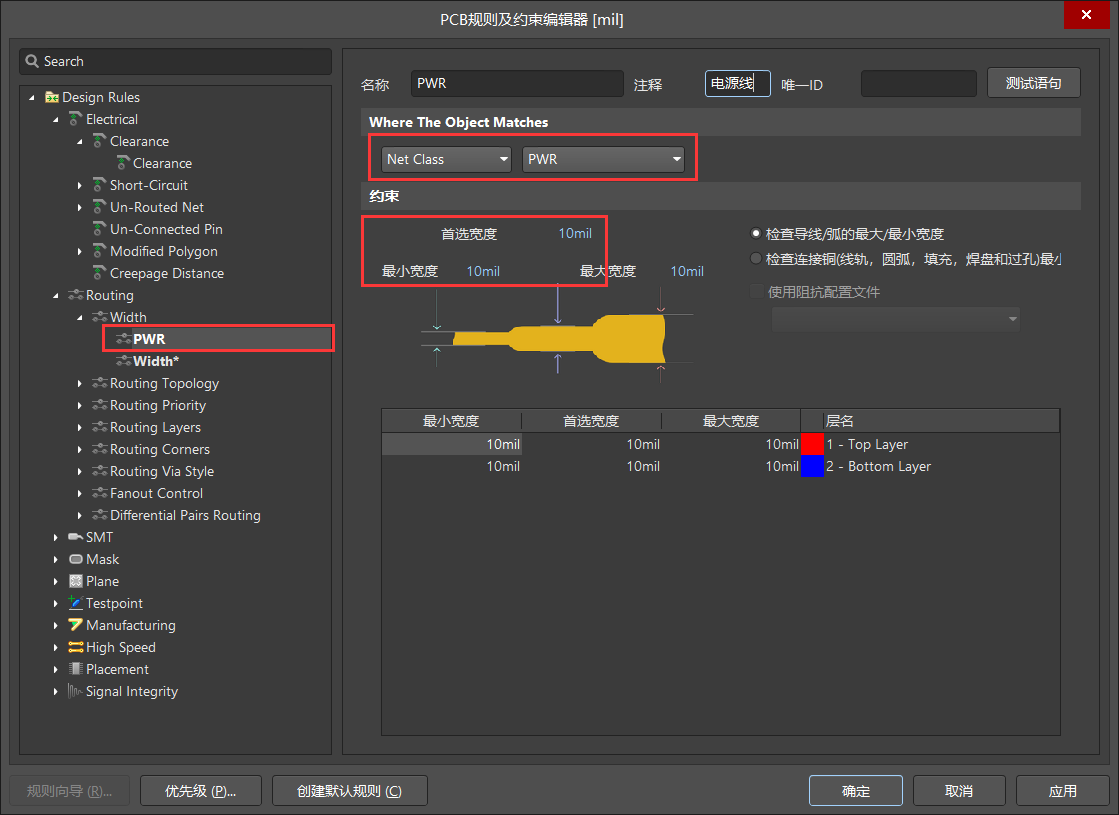
Task: Click the Creepage Distance rule icon
Action: point(99,273)
